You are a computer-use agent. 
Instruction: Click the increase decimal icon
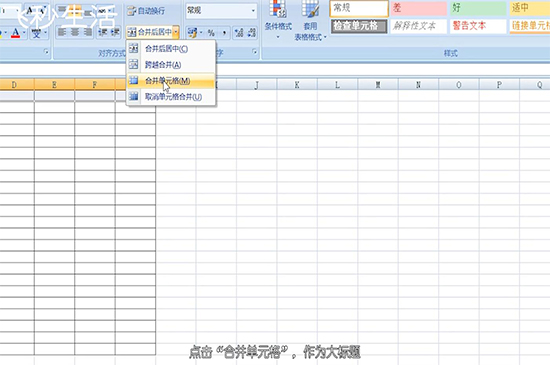239,33
